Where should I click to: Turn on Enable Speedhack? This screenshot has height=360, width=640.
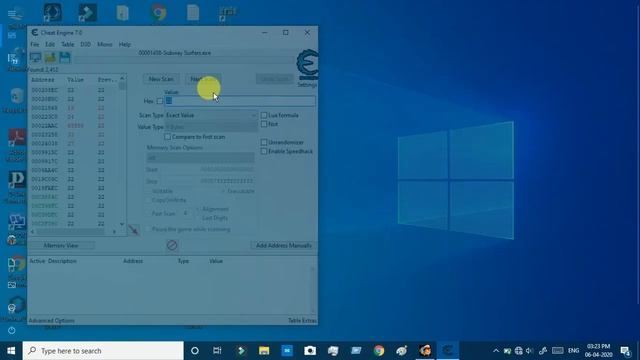(264, 151)
